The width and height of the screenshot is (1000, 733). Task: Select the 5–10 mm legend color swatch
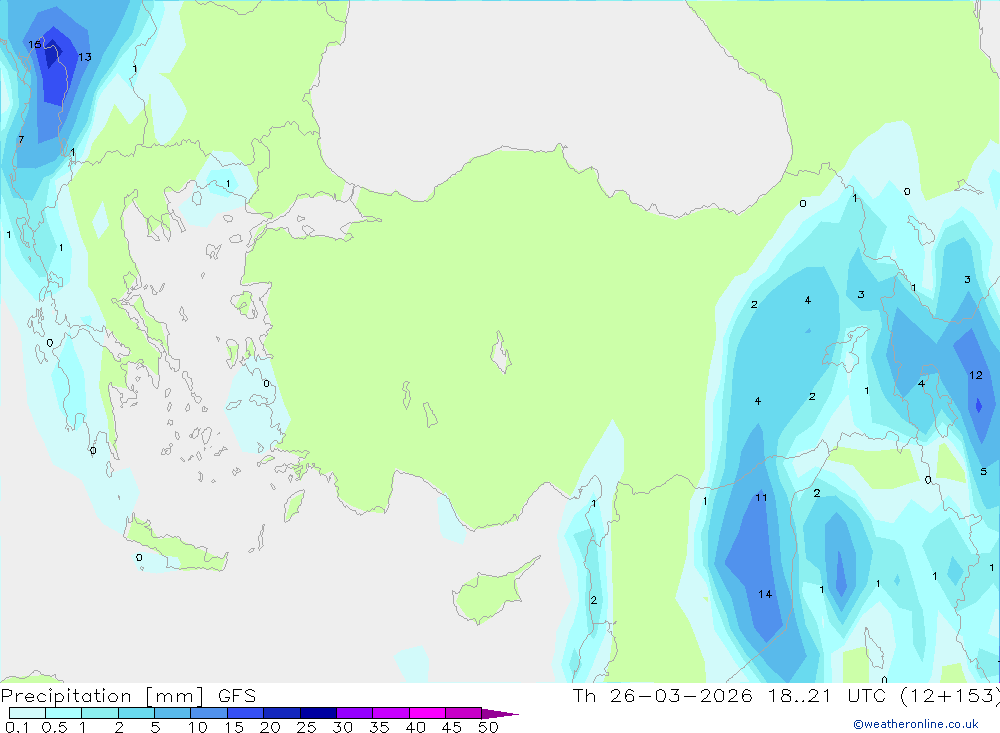click(x=173, y=713)
